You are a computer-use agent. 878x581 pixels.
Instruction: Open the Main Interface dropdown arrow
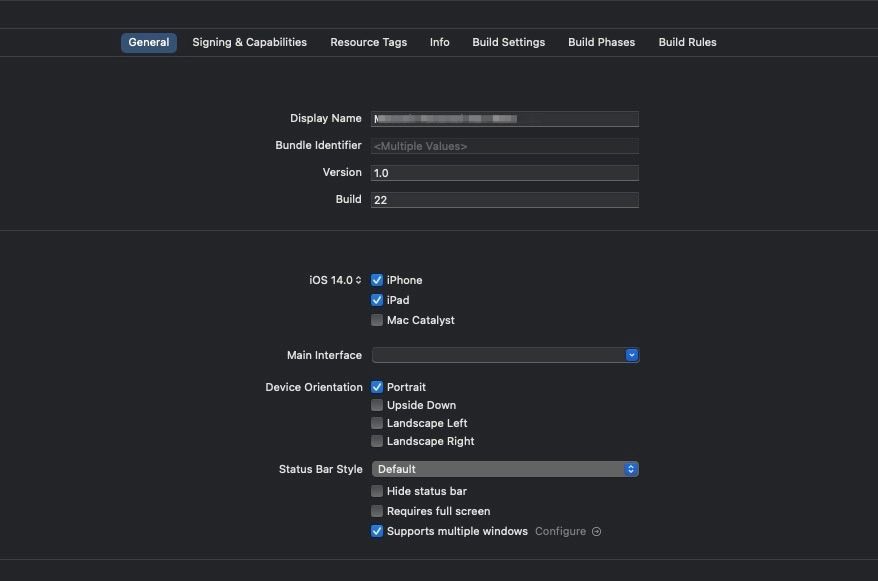631,355
